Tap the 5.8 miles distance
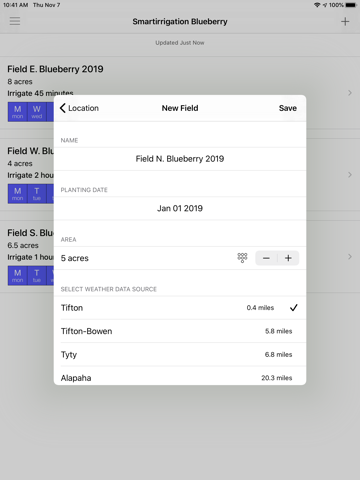Screen dimensions: 360x480 click(279, 331)
